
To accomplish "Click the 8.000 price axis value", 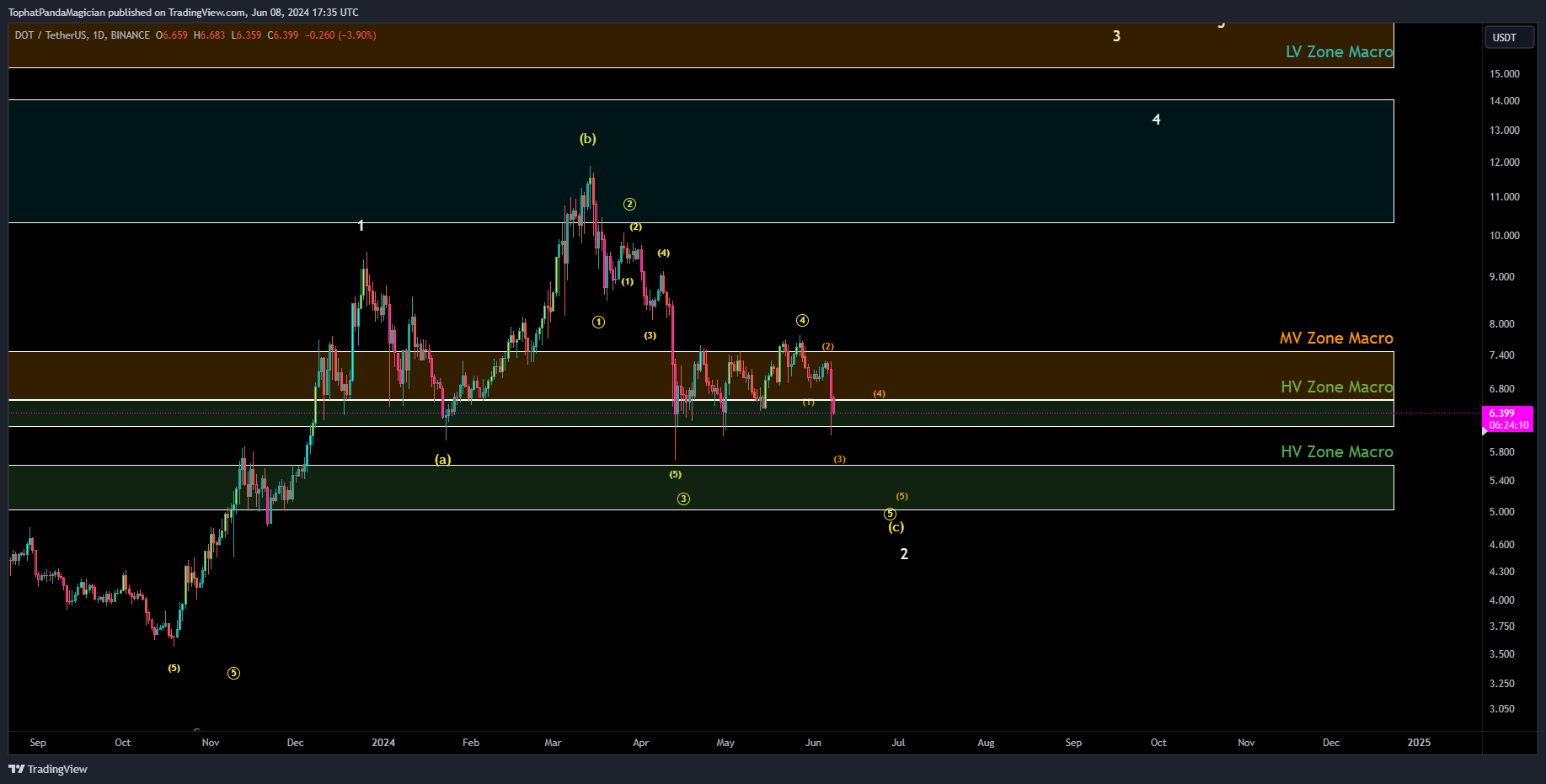I will coord(1502,324).
